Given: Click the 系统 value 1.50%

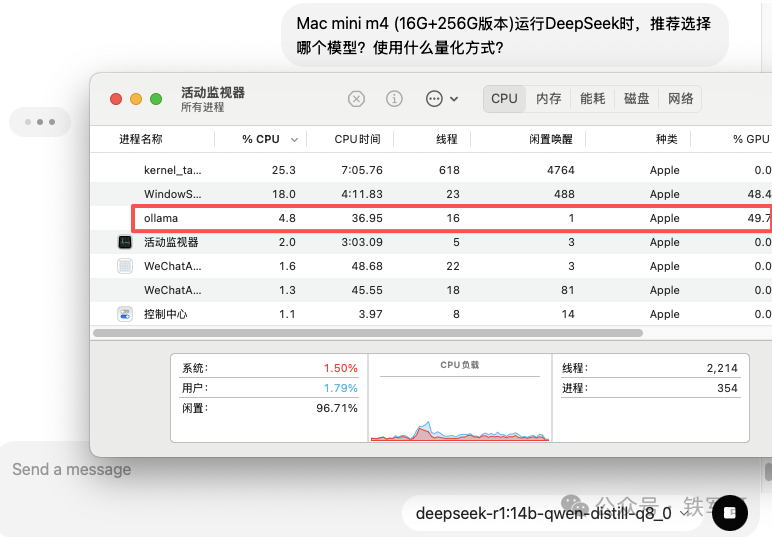Looking at the screenshot, I should tap(340, 368).
